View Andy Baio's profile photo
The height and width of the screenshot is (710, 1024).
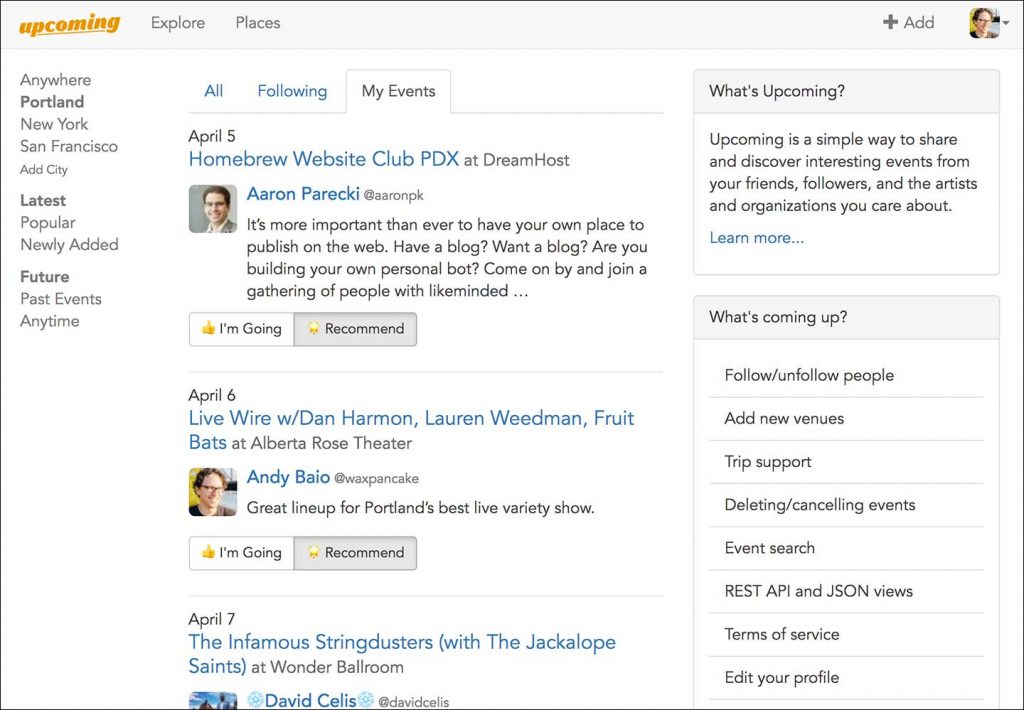coord(213,492)
